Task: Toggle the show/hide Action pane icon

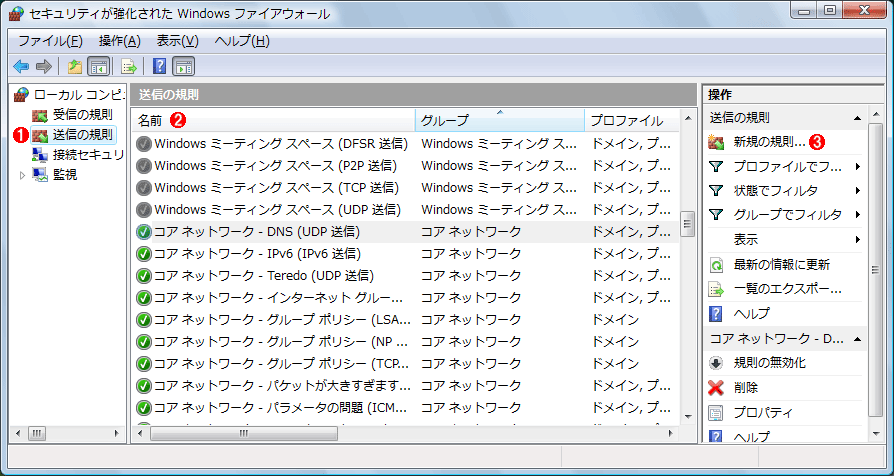Action: coord(184,67)
